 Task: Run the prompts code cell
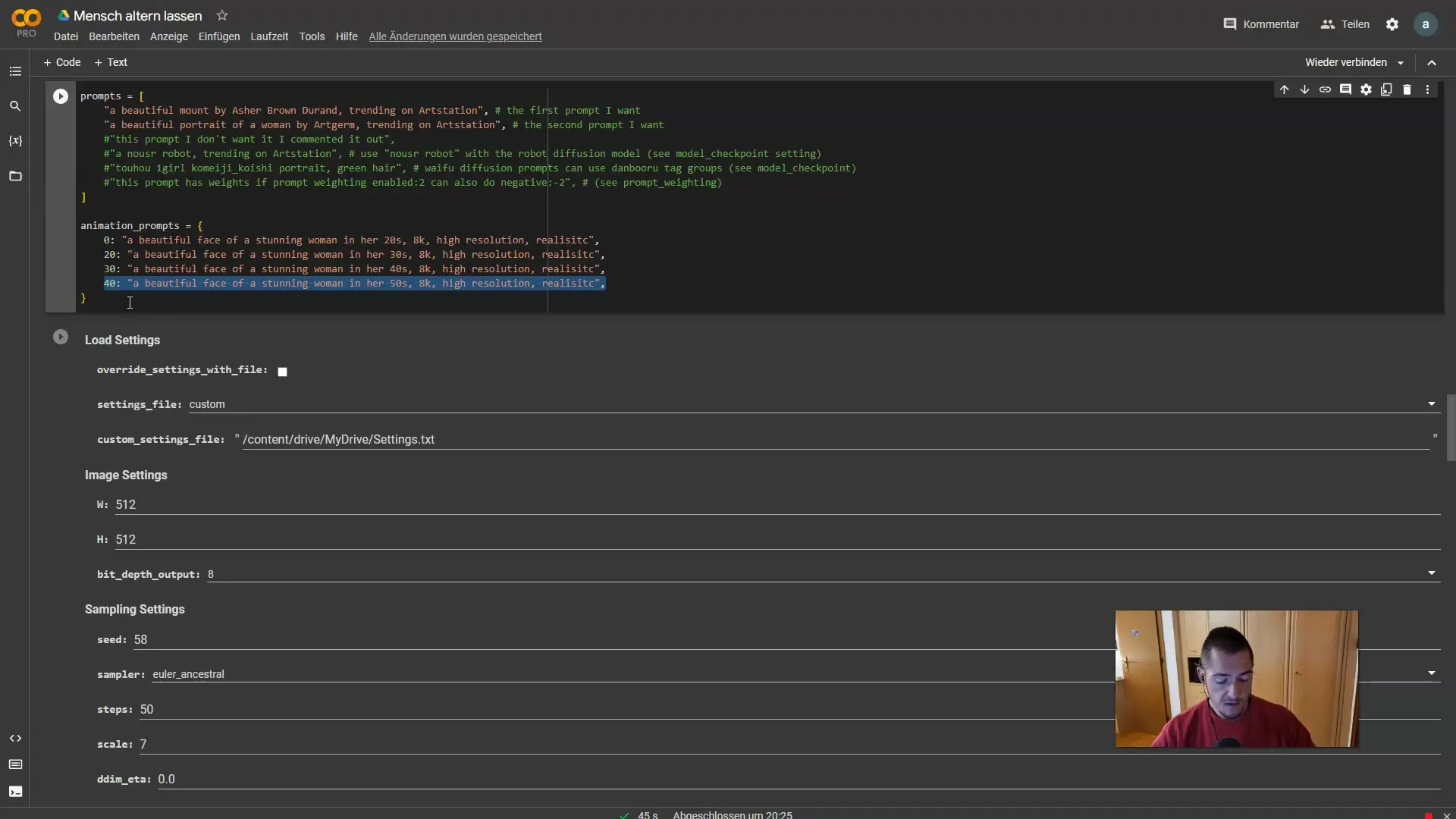point(61,96)
